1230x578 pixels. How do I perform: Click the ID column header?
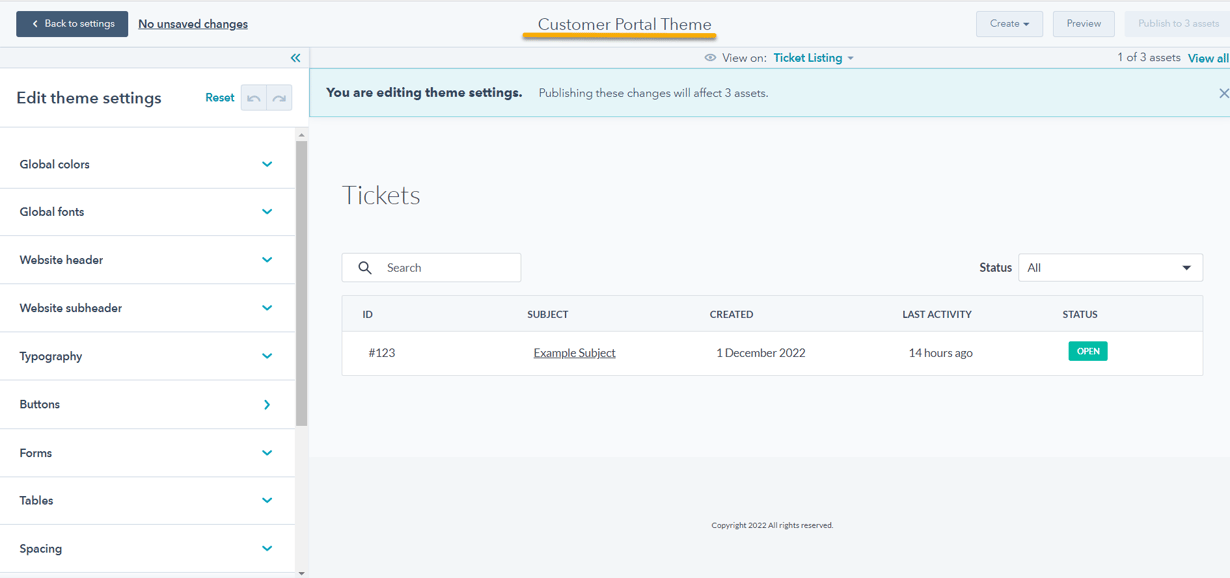[x=367, y=314]
